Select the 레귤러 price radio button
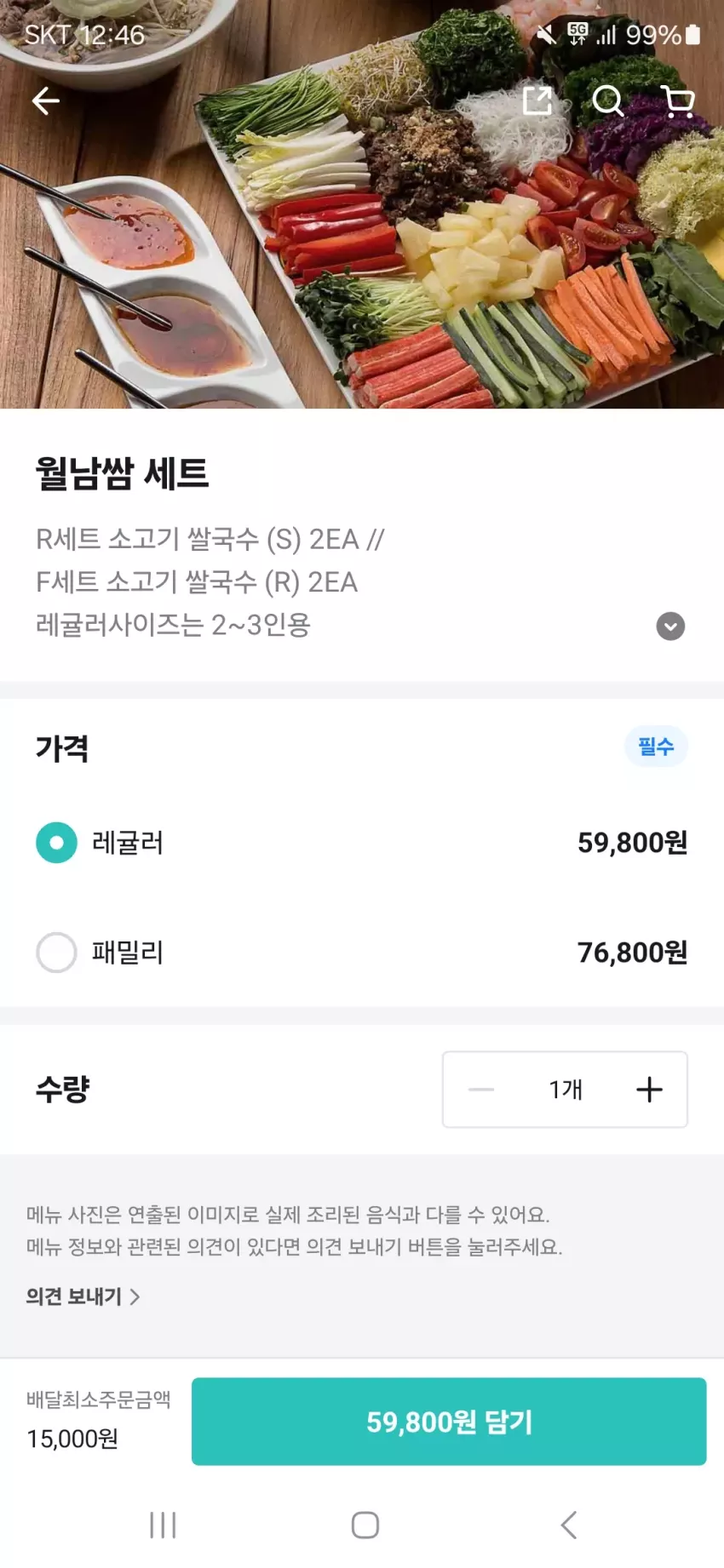724x1568 pixels. click(x=56, y=843)
